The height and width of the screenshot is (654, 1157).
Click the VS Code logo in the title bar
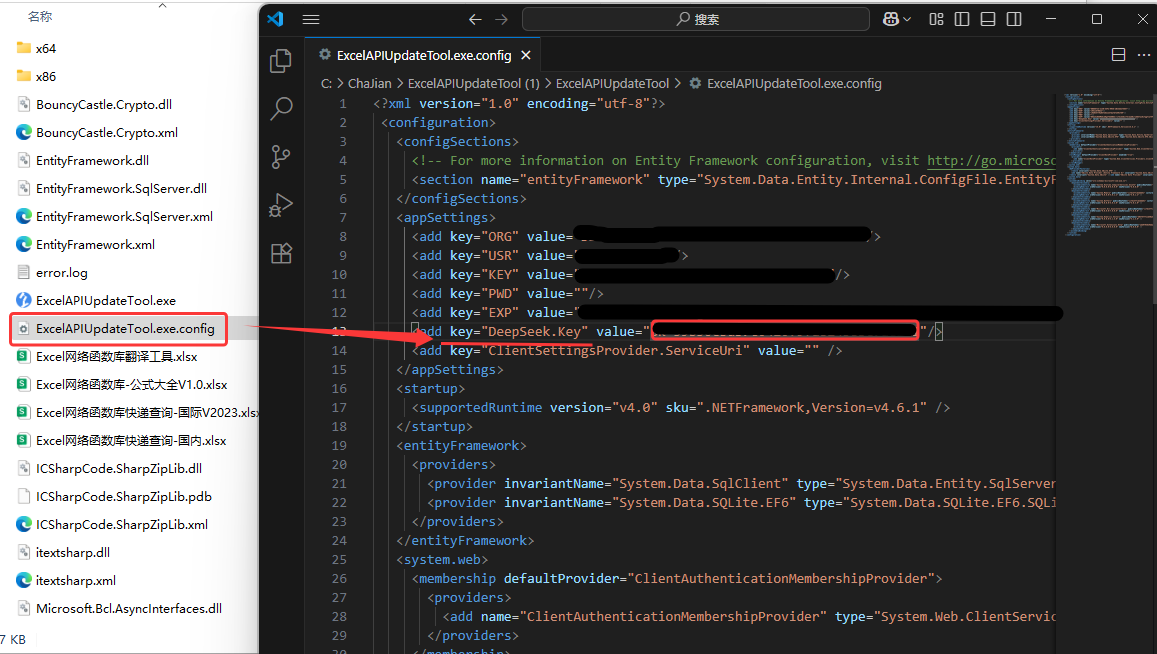(x=276, y=19)
